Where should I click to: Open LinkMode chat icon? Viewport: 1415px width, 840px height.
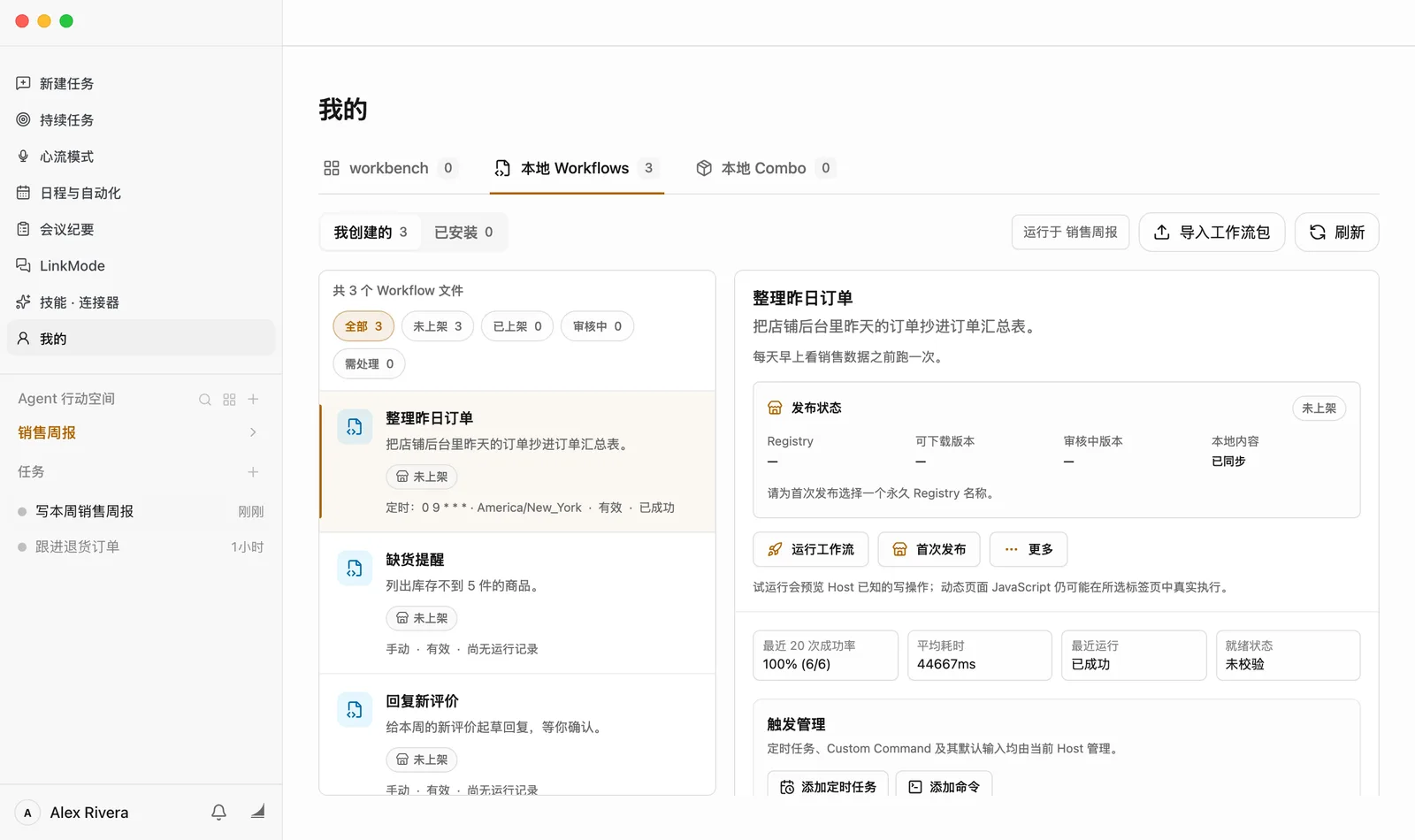click(24, 265)
